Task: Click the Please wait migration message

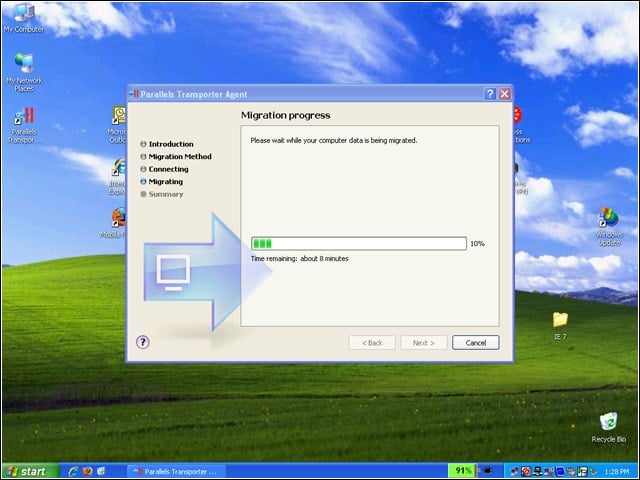Action: tap(334, 140)
